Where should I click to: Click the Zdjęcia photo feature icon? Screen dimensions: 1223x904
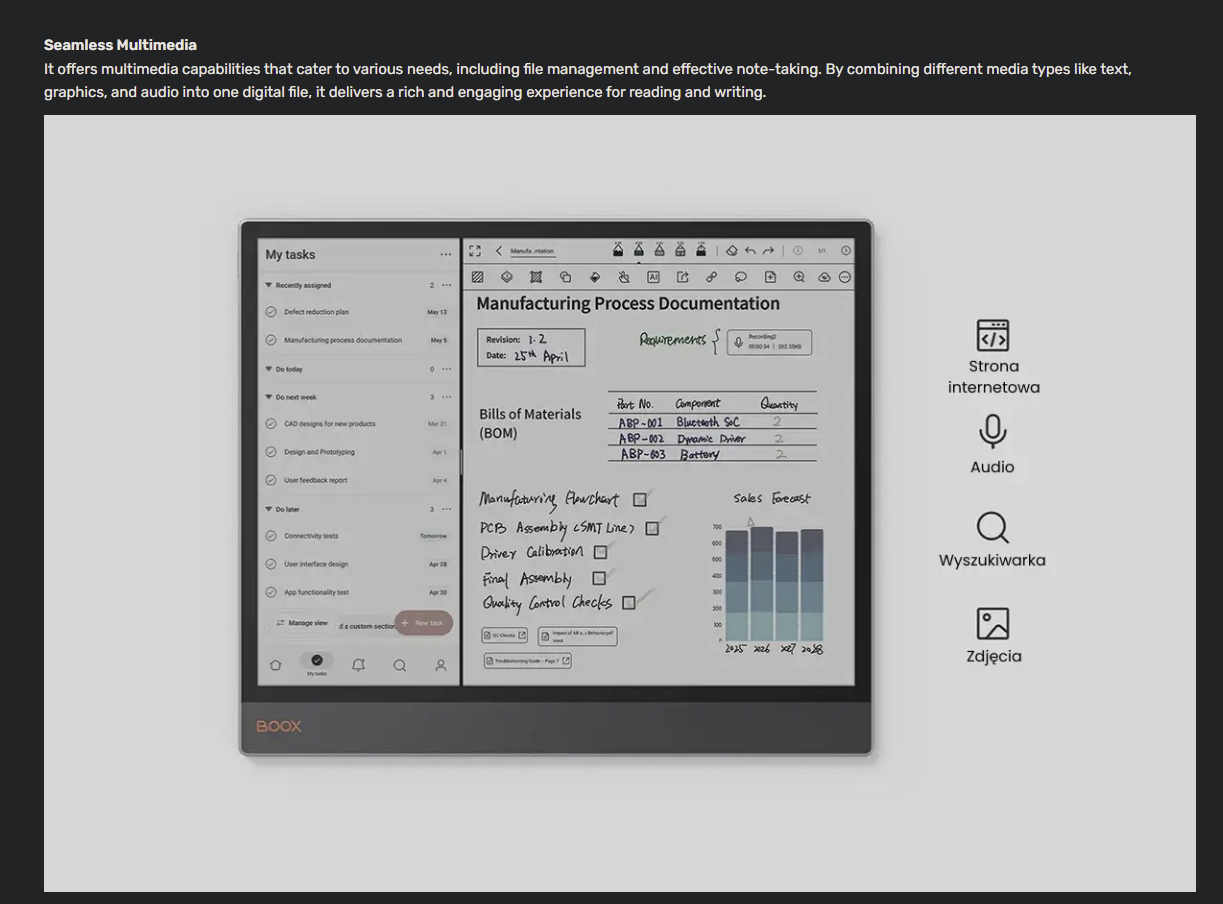pos(993,624)
